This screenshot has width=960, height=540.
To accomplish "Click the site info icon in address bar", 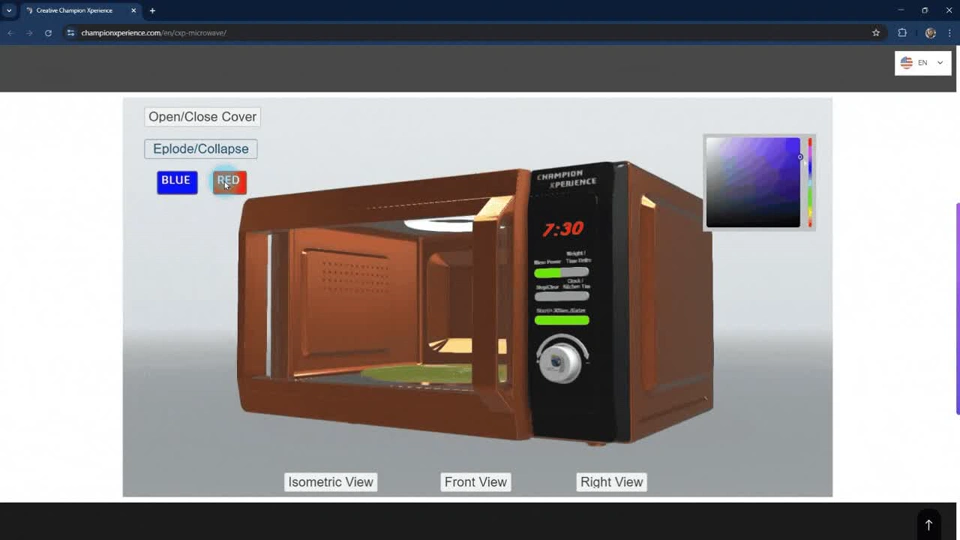I will pyautogui.click(x=71, y=33).
